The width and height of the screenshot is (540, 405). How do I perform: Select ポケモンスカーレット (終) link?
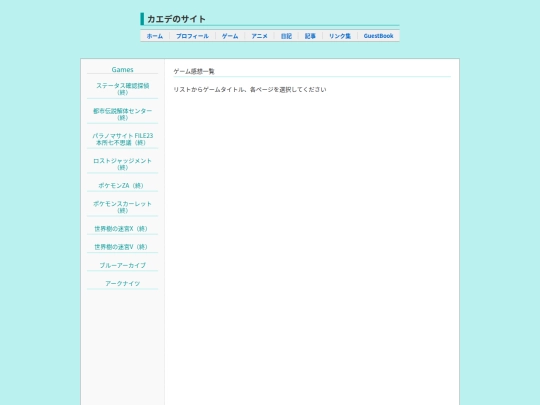click(123, 207)
